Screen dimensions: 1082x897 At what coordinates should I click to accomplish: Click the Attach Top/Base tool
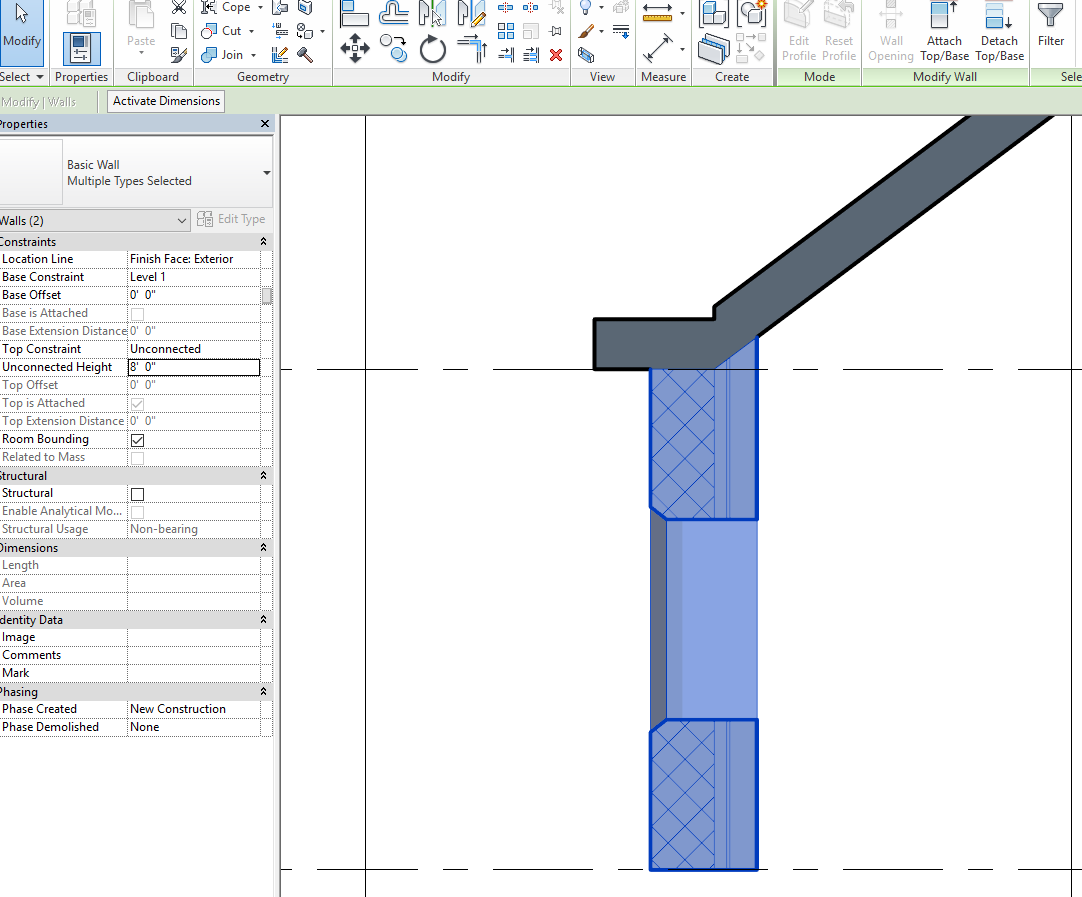pos(944,30)
